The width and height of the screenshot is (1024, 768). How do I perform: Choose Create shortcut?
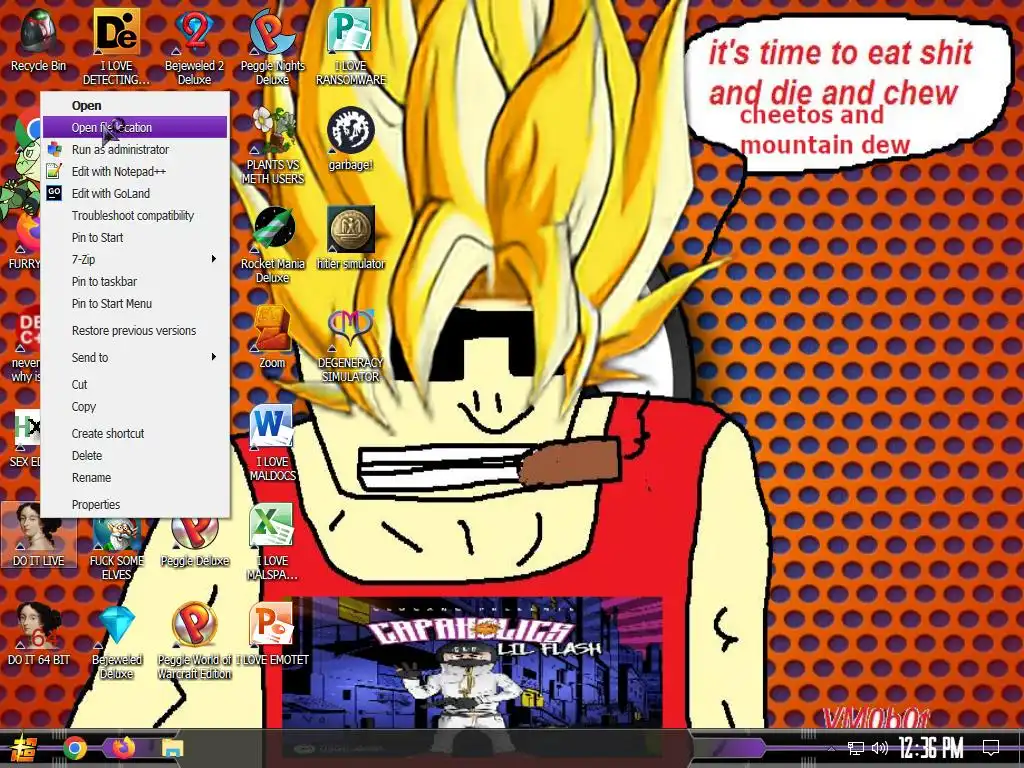tap(135, 434)
